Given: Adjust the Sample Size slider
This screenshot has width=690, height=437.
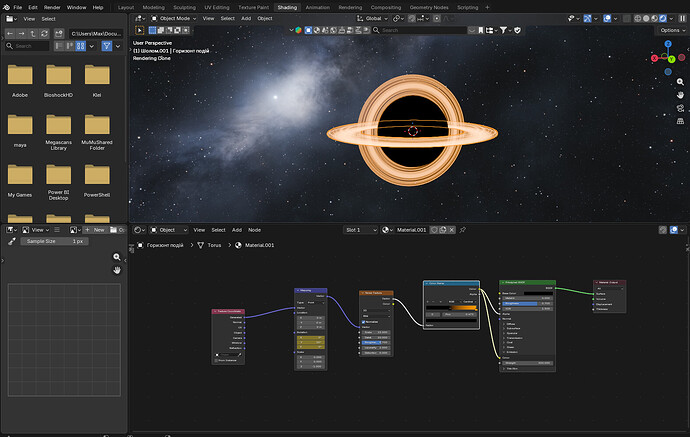Looking at the screenshot, I should 55,241.
